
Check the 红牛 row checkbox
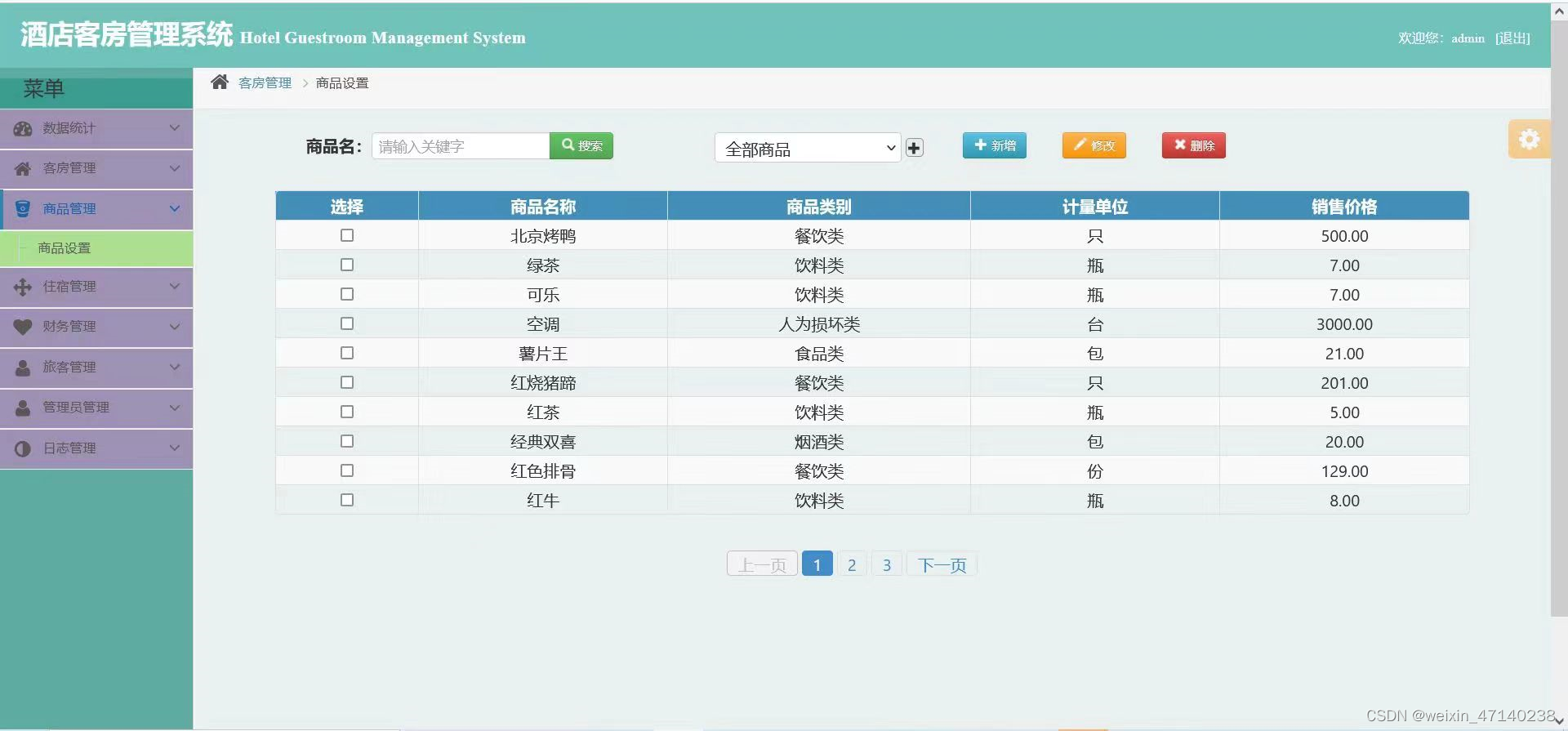(x=347, y=500)
